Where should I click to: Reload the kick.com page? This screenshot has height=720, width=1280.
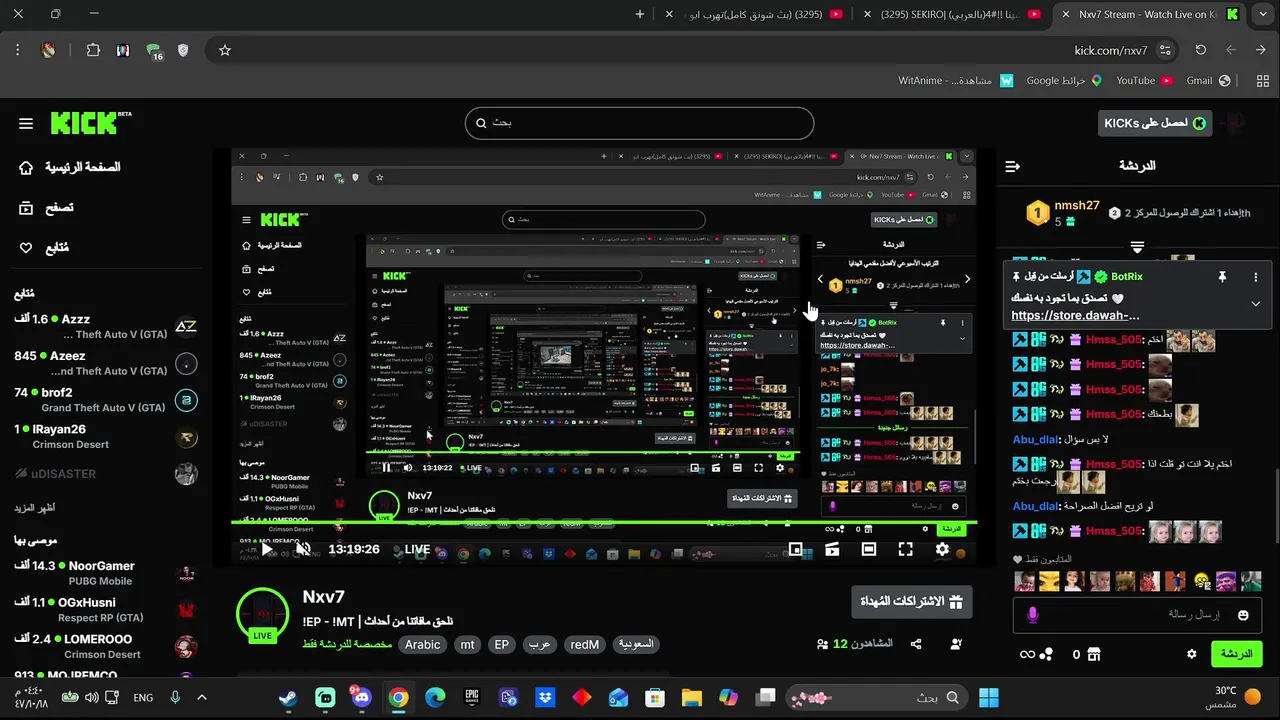click(x=1200, y=50)
